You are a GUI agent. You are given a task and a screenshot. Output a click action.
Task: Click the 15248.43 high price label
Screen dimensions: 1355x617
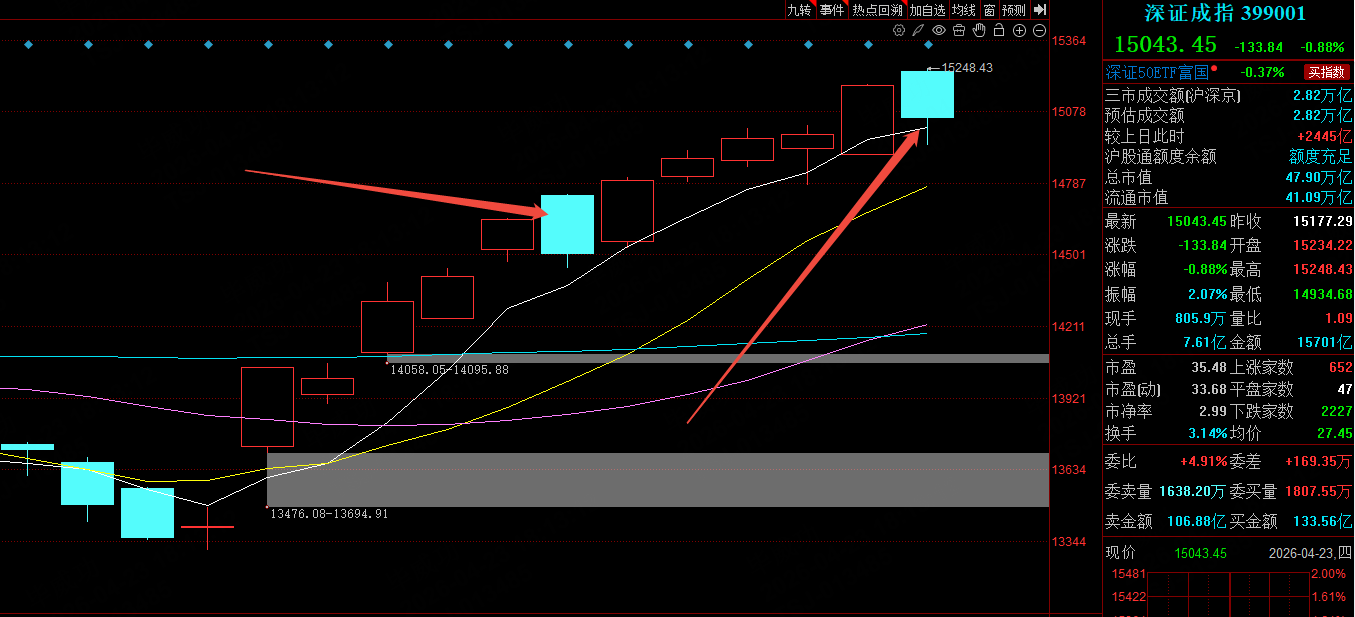(x=966, y=68)
